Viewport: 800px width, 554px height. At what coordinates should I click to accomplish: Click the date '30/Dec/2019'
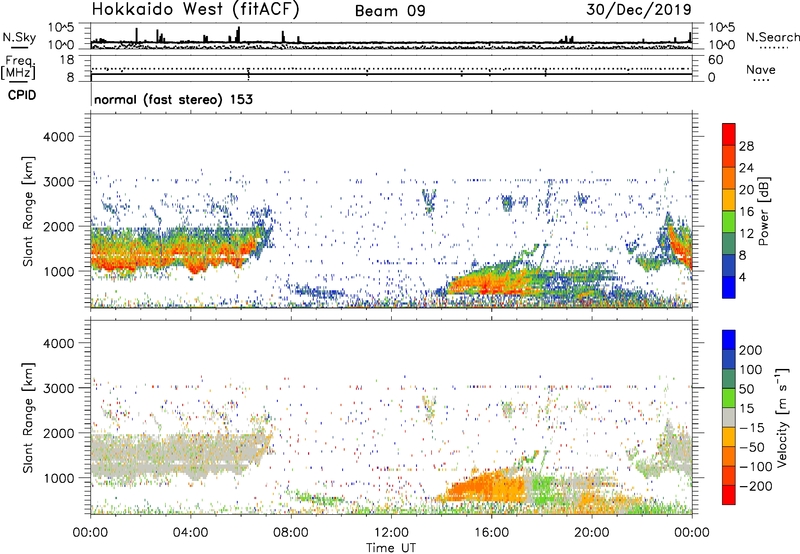pos(639,10)
